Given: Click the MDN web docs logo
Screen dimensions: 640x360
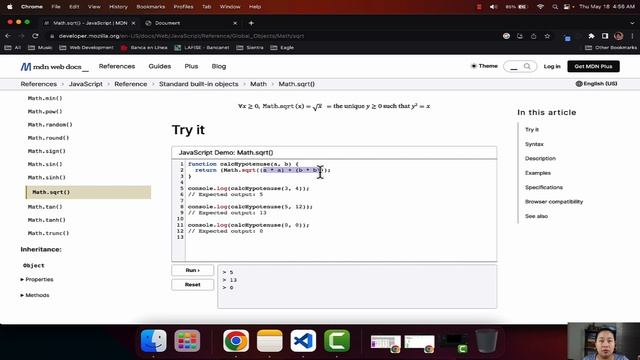Looking at the screenshot, I should [54, 67].
